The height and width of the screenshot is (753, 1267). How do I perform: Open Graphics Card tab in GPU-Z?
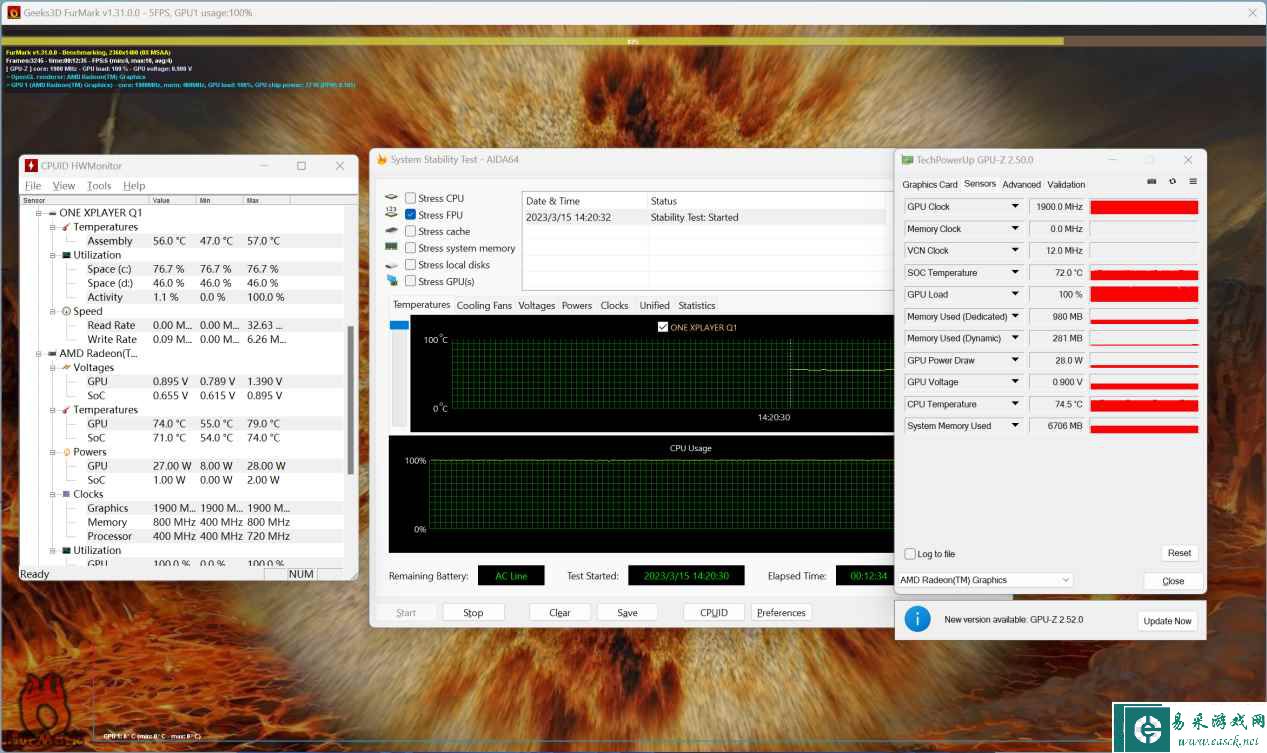click(930, 185)
